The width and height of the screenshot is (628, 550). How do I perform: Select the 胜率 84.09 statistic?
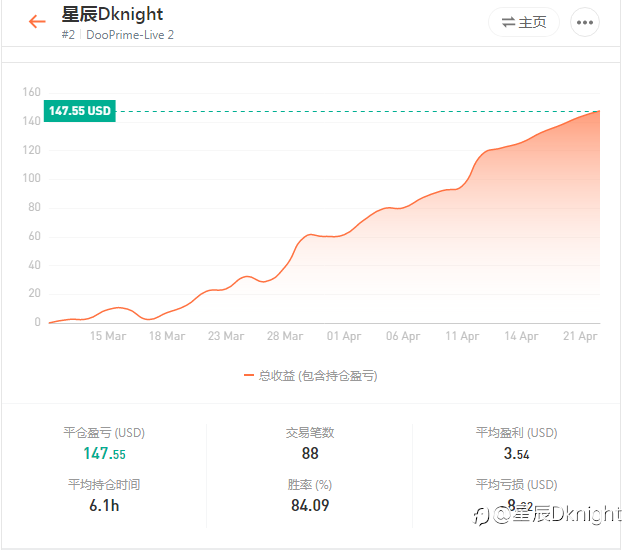[x=310, y=496]
